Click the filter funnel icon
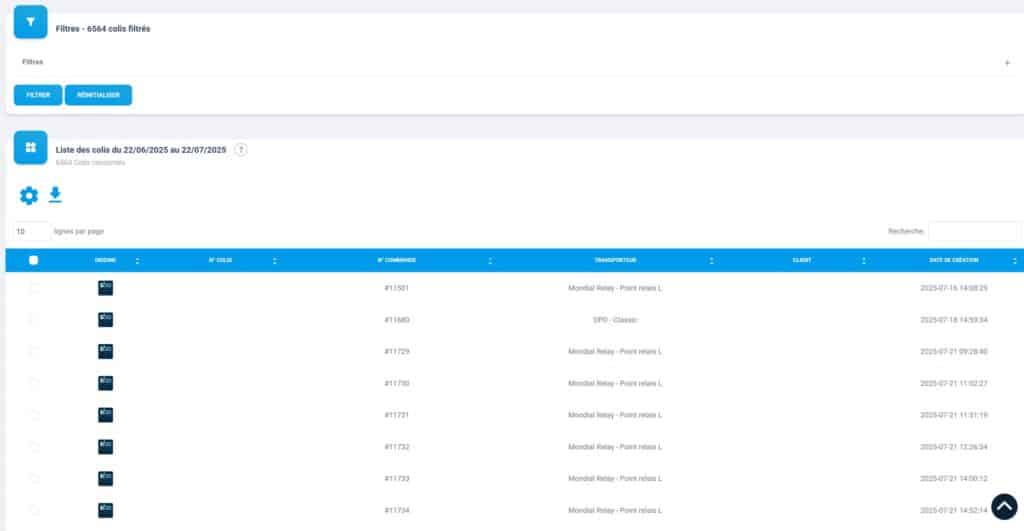1024x531 pixels. point(31,22)
